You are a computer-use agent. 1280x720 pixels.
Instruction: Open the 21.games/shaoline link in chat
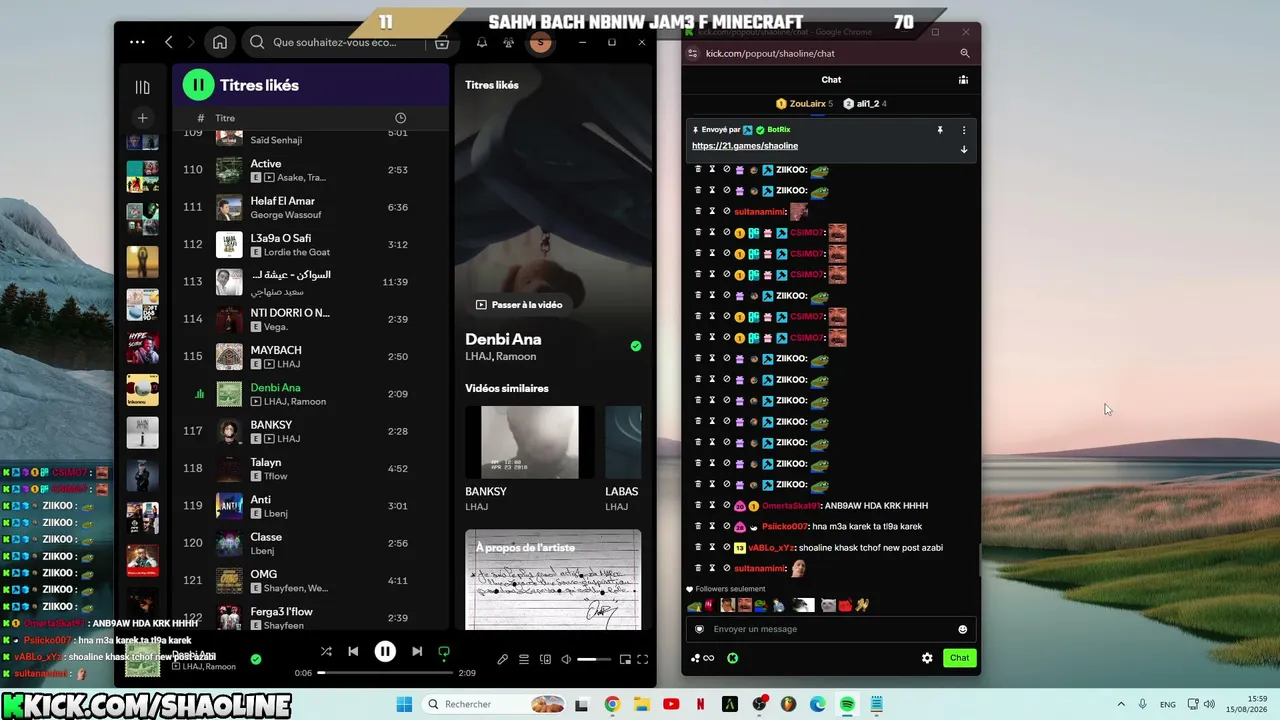coord(745,146)
